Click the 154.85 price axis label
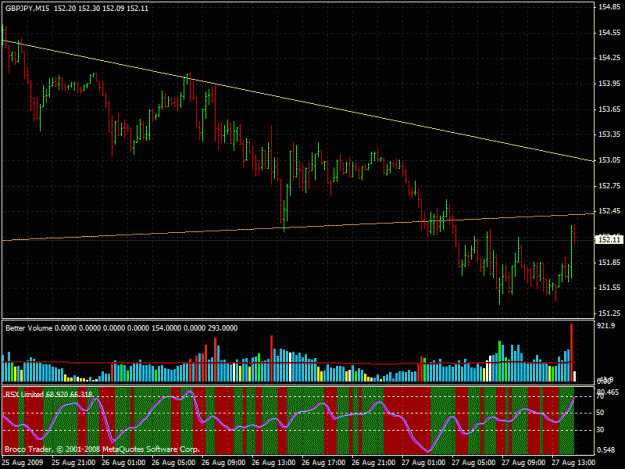The image size is (625, 469). [x=609, y=7]
